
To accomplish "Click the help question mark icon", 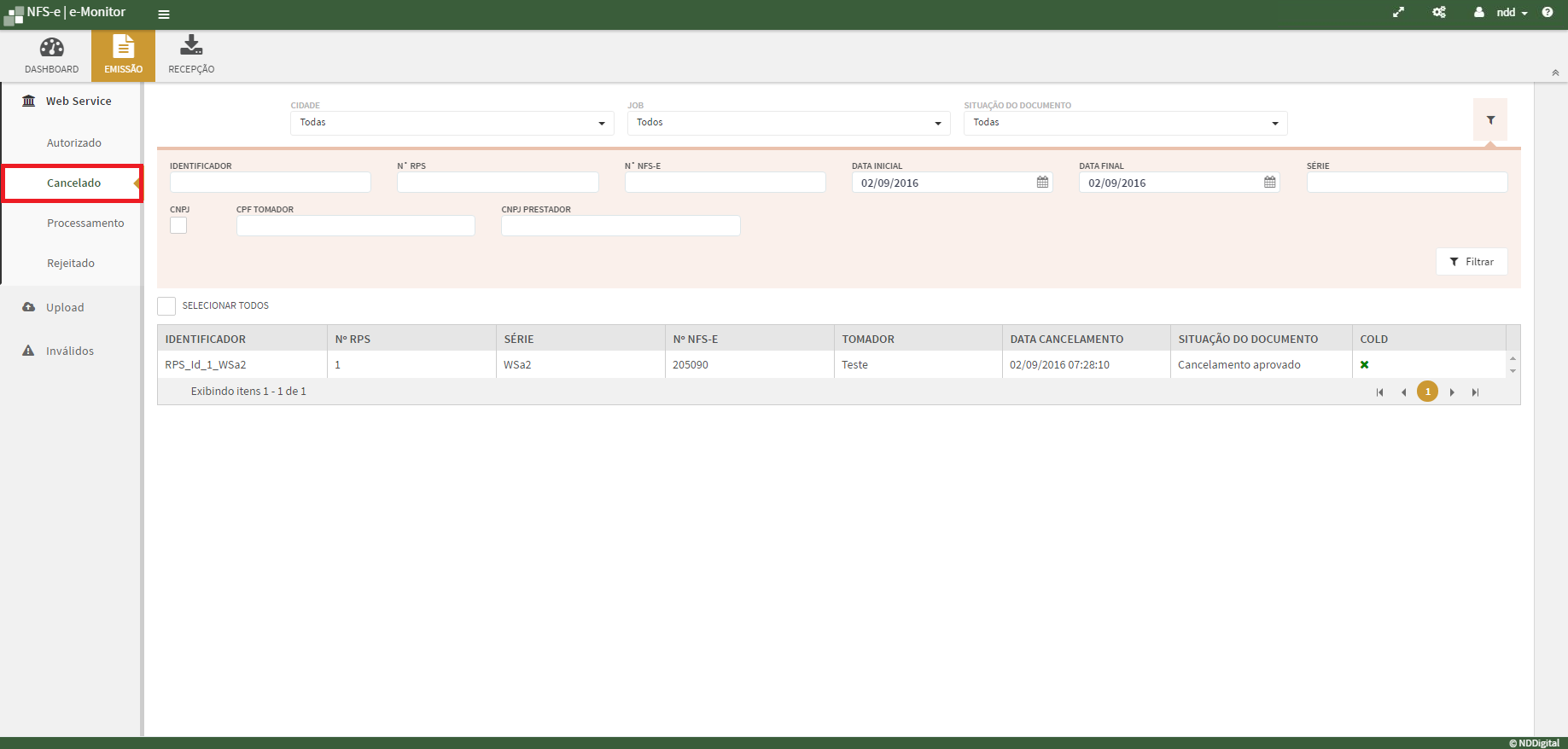I will pos(1548,12).
